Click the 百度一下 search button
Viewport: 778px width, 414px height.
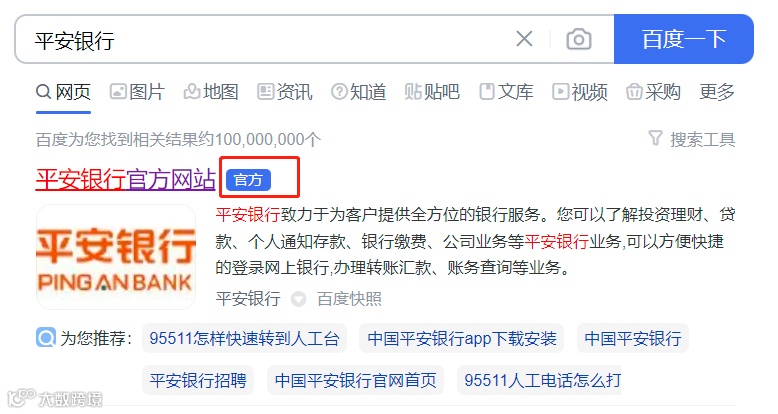point(683,39)
